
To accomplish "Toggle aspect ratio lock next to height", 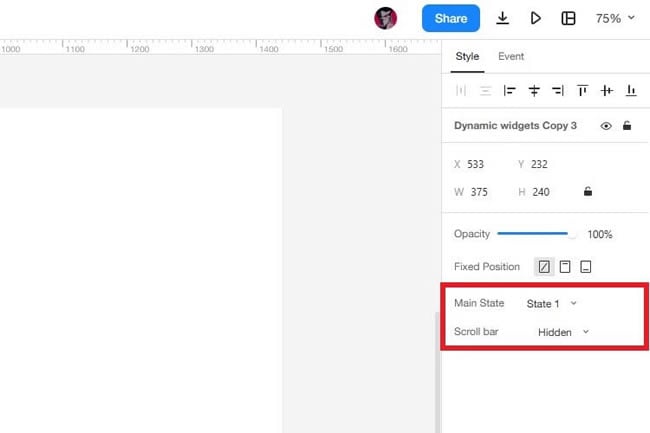I will pos(588,191).
